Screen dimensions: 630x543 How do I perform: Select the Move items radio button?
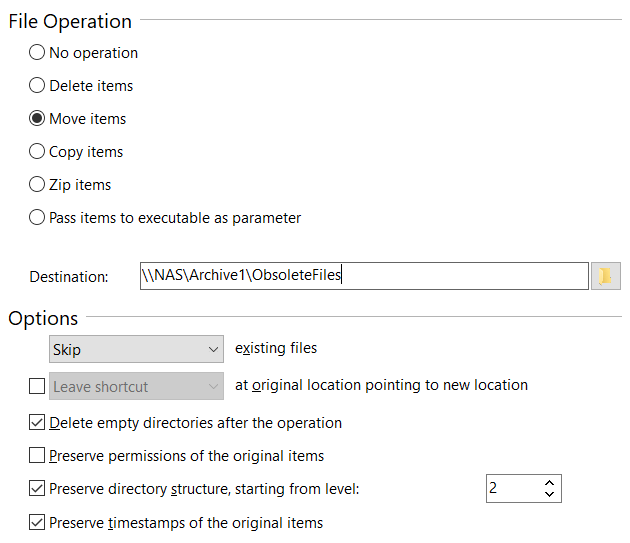point(37,119)
